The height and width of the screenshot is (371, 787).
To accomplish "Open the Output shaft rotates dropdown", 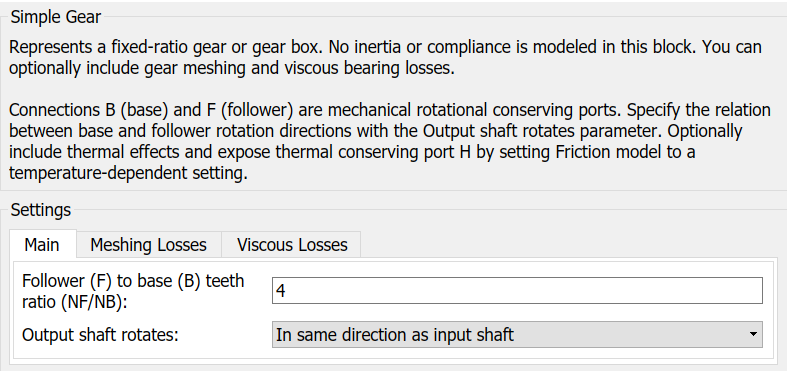I will [x=517, y=334].
